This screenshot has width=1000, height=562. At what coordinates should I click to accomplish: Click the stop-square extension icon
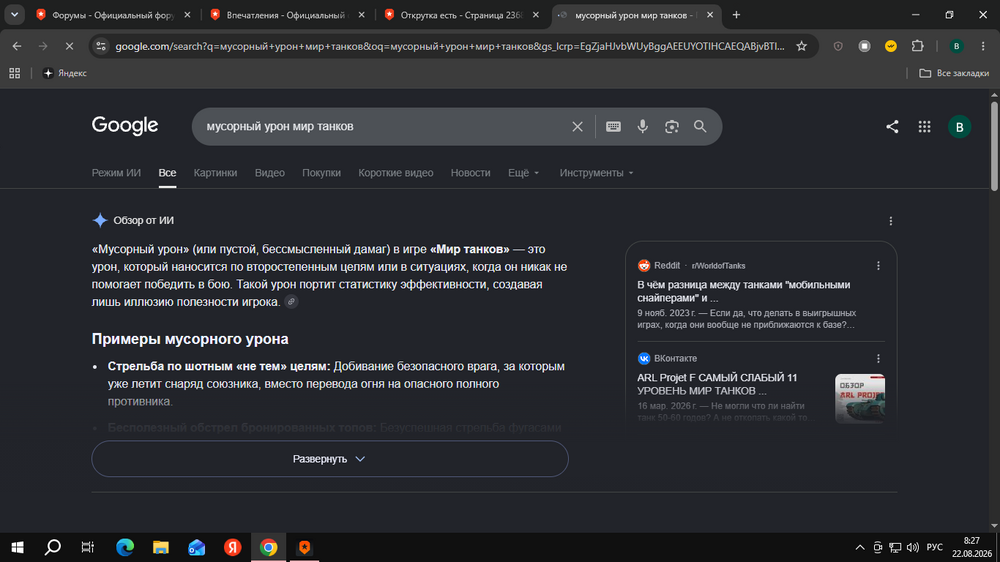pyautogui.click(x=864, y=46)
